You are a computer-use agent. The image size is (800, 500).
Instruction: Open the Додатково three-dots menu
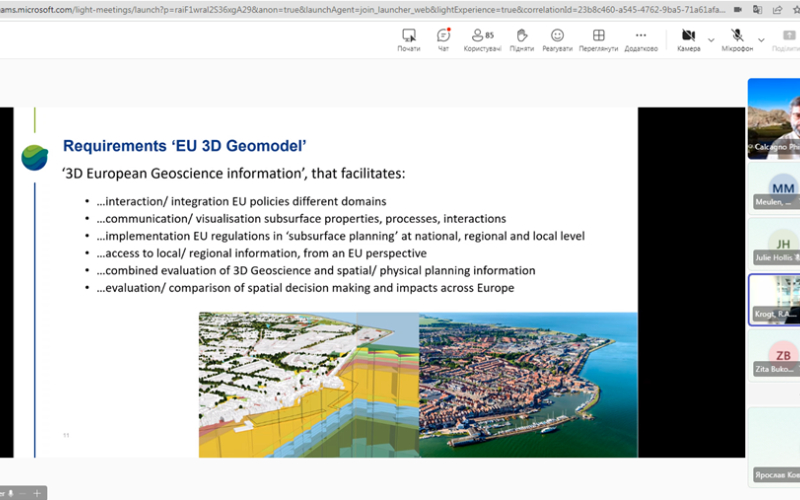(x=641, y=40)
